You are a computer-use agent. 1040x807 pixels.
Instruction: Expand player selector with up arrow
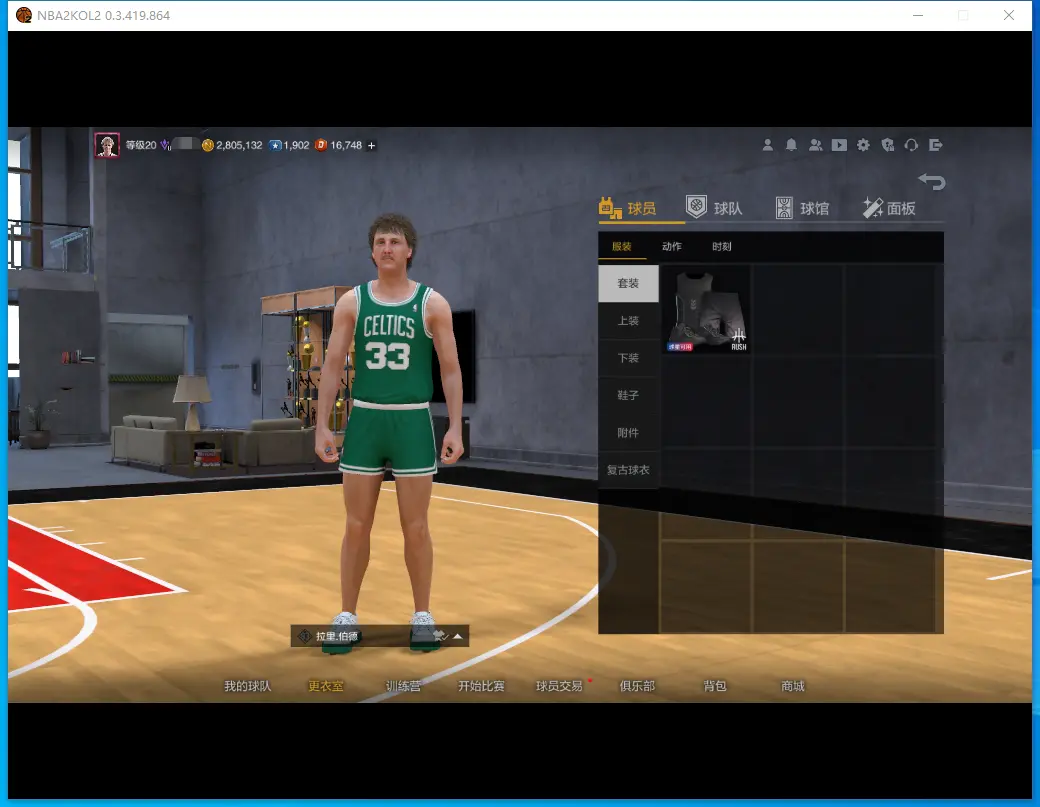458,636
